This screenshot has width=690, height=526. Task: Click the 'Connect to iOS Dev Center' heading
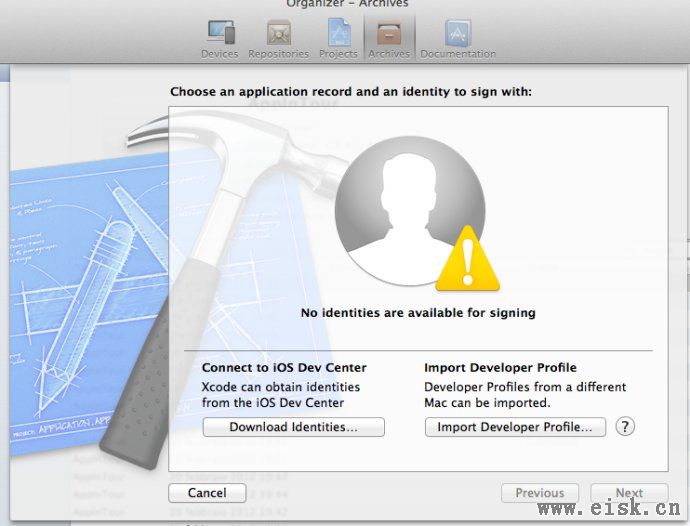coord(284,368)
